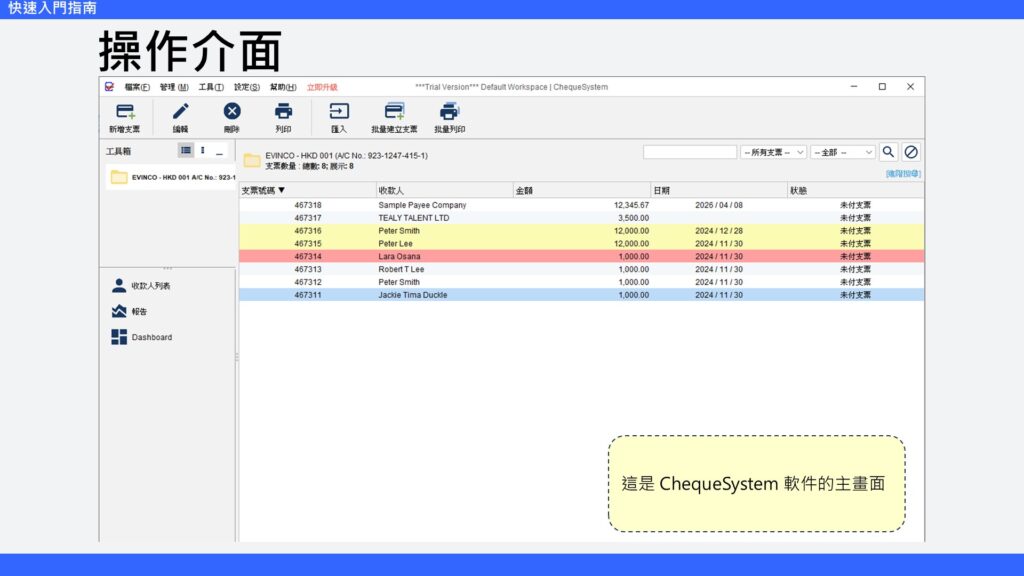Click the clear filter circle-slash icon
The image size is (1024, 576).
pyautogui.click(x=911, y=152)
